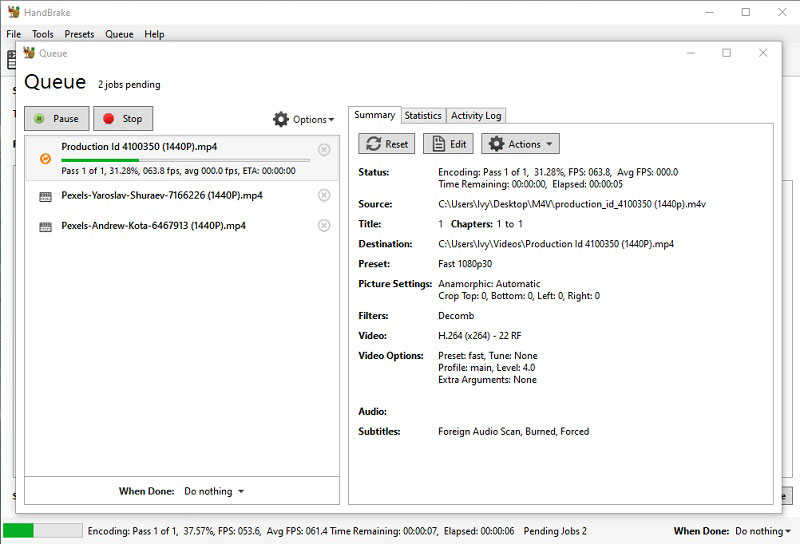The image size is (800, 544).
Task: Click the waiting icon beside Pexels-Andrew-Kota
Action: pos(45,227)
